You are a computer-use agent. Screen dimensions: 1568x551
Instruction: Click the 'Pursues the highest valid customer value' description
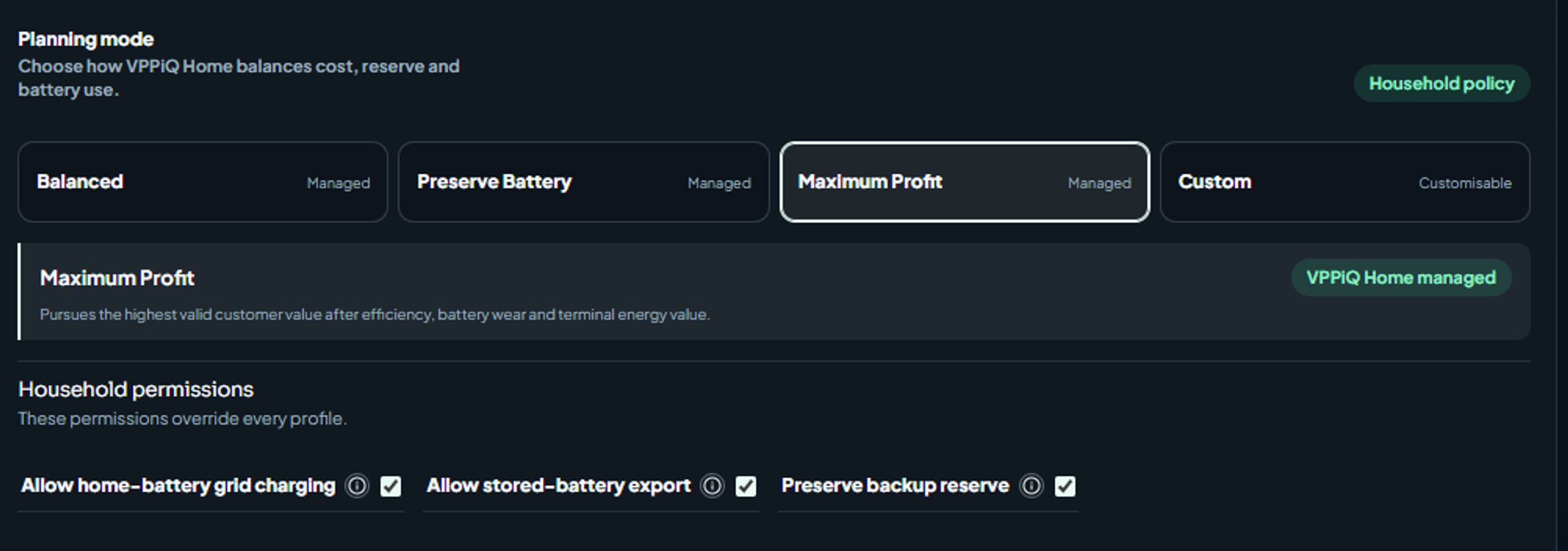(374, 314)
